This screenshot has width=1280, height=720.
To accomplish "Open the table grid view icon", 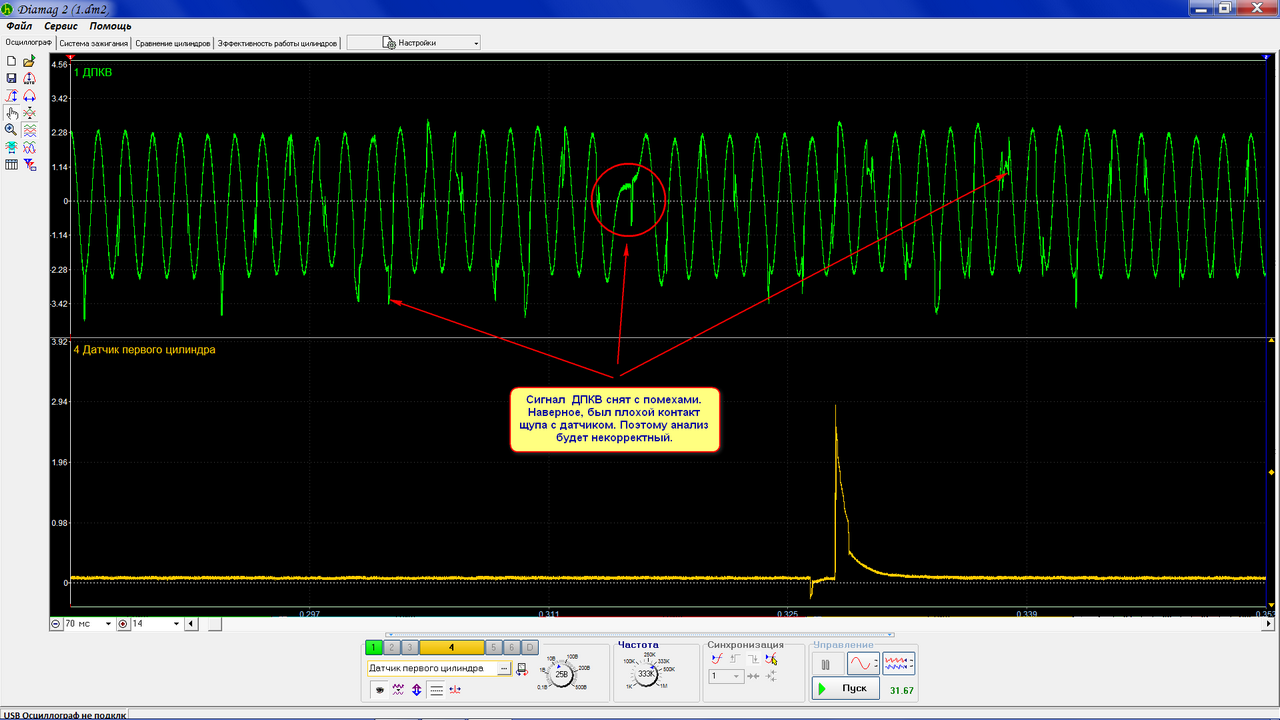I will pos(11,164).
